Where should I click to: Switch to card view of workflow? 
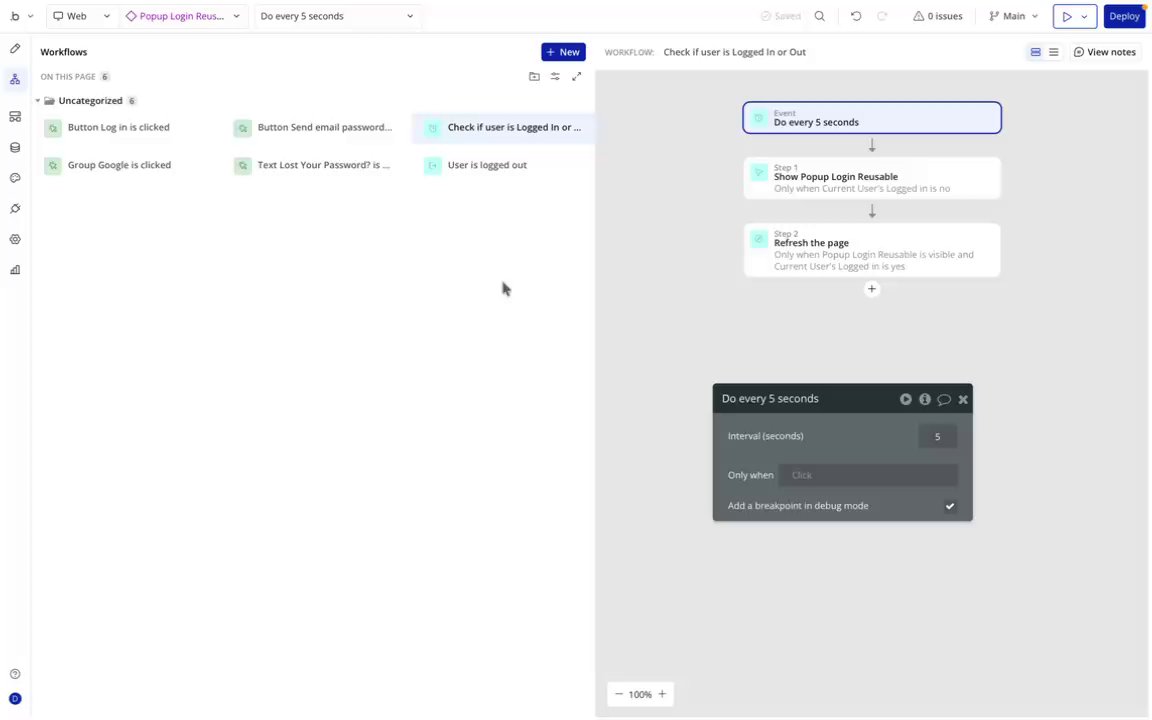click(1035, 52)
